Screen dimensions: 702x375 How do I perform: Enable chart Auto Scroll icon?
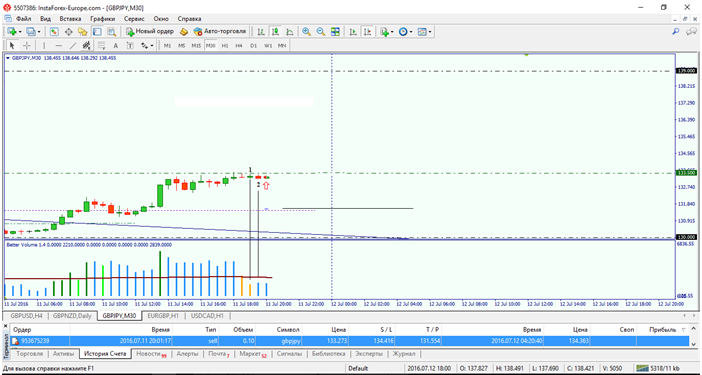[x=353, y=32]
